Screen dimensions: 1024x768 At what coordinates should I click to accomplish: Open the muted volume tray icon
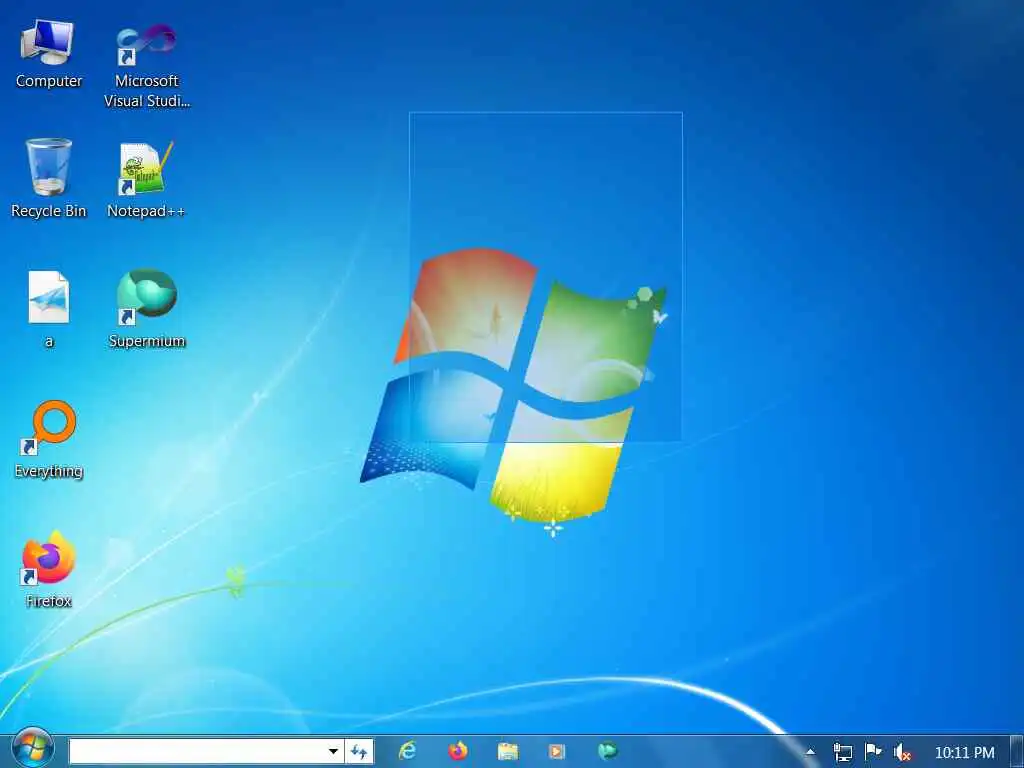pos(902,752)
